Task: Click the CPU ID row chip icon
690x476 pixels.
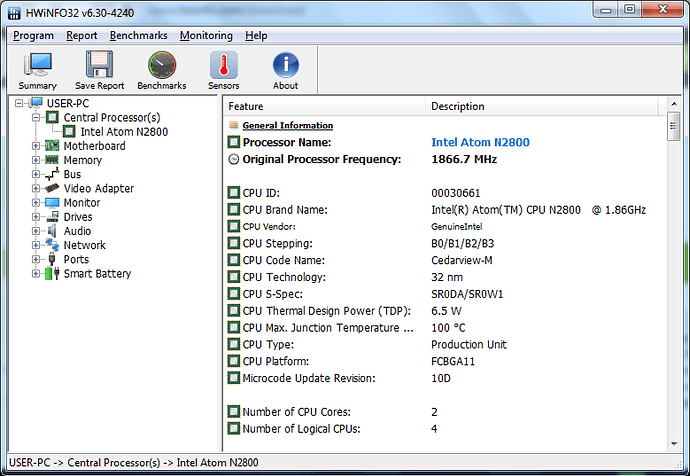Action: point(234,193)
